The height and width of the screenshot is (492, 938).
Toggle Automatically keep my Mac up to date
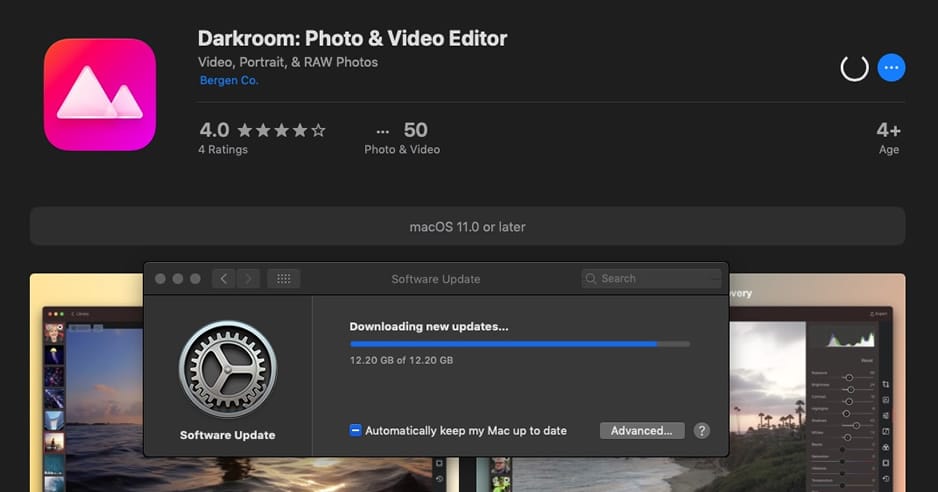click(355, 430)
